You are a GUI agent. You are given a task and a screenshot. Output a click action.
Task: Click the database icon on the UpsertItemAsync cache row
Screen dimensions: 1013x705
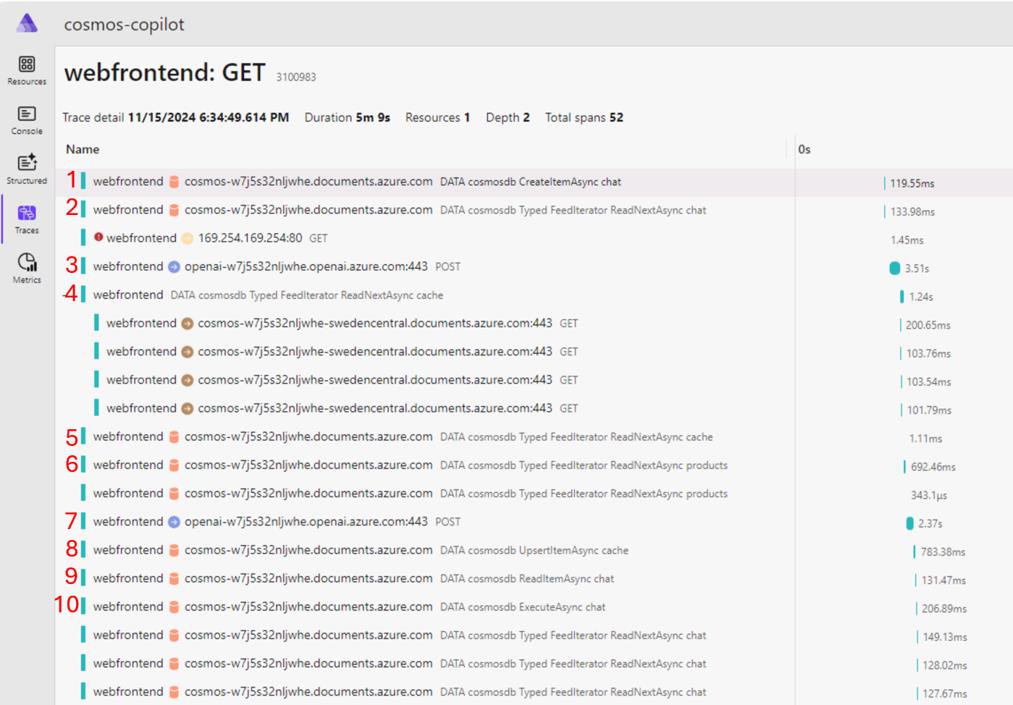(174, 550)
